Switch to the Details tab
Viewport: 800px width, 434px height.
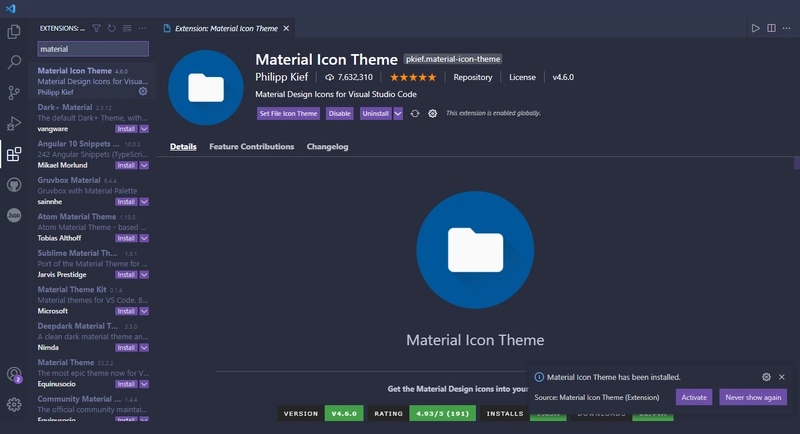pos(183,146)
